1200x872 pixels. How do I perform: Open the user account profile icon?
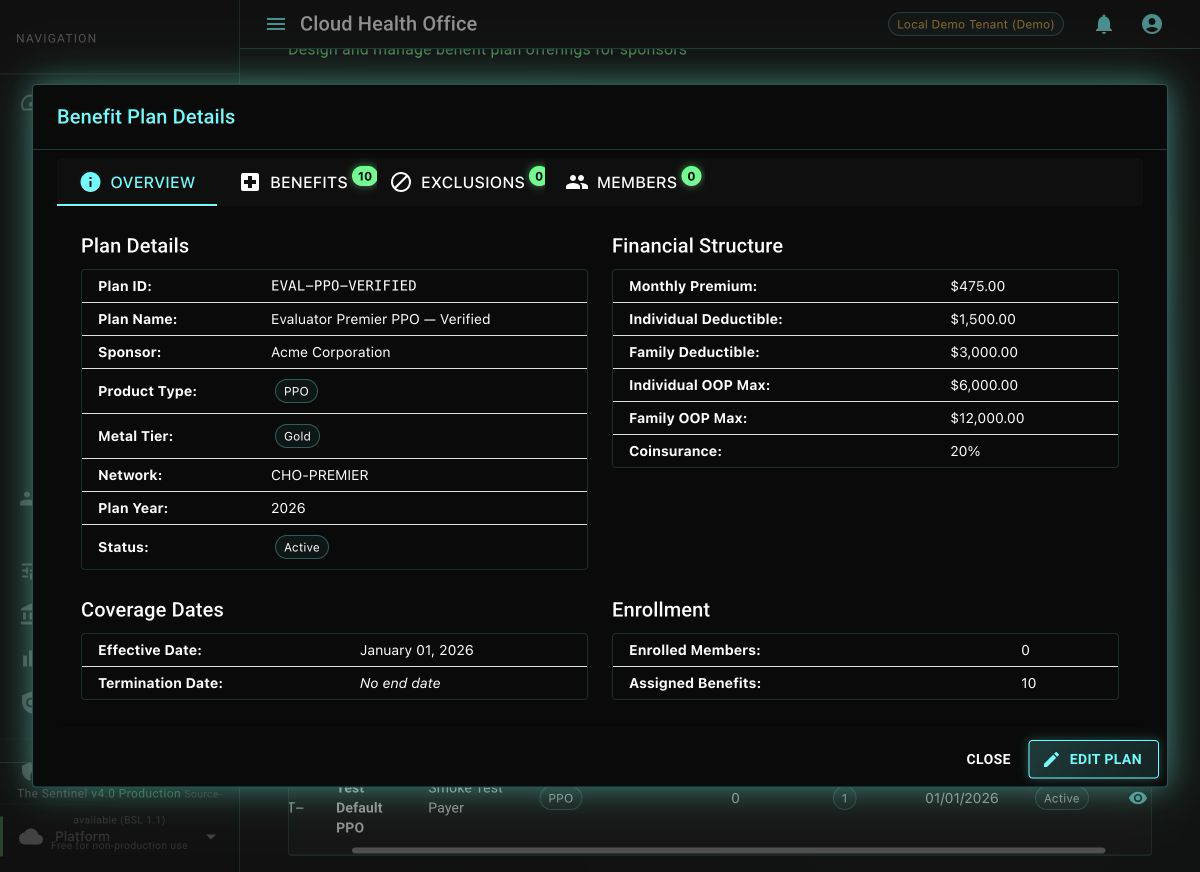pyautogui.click(x=1152, y=24)
